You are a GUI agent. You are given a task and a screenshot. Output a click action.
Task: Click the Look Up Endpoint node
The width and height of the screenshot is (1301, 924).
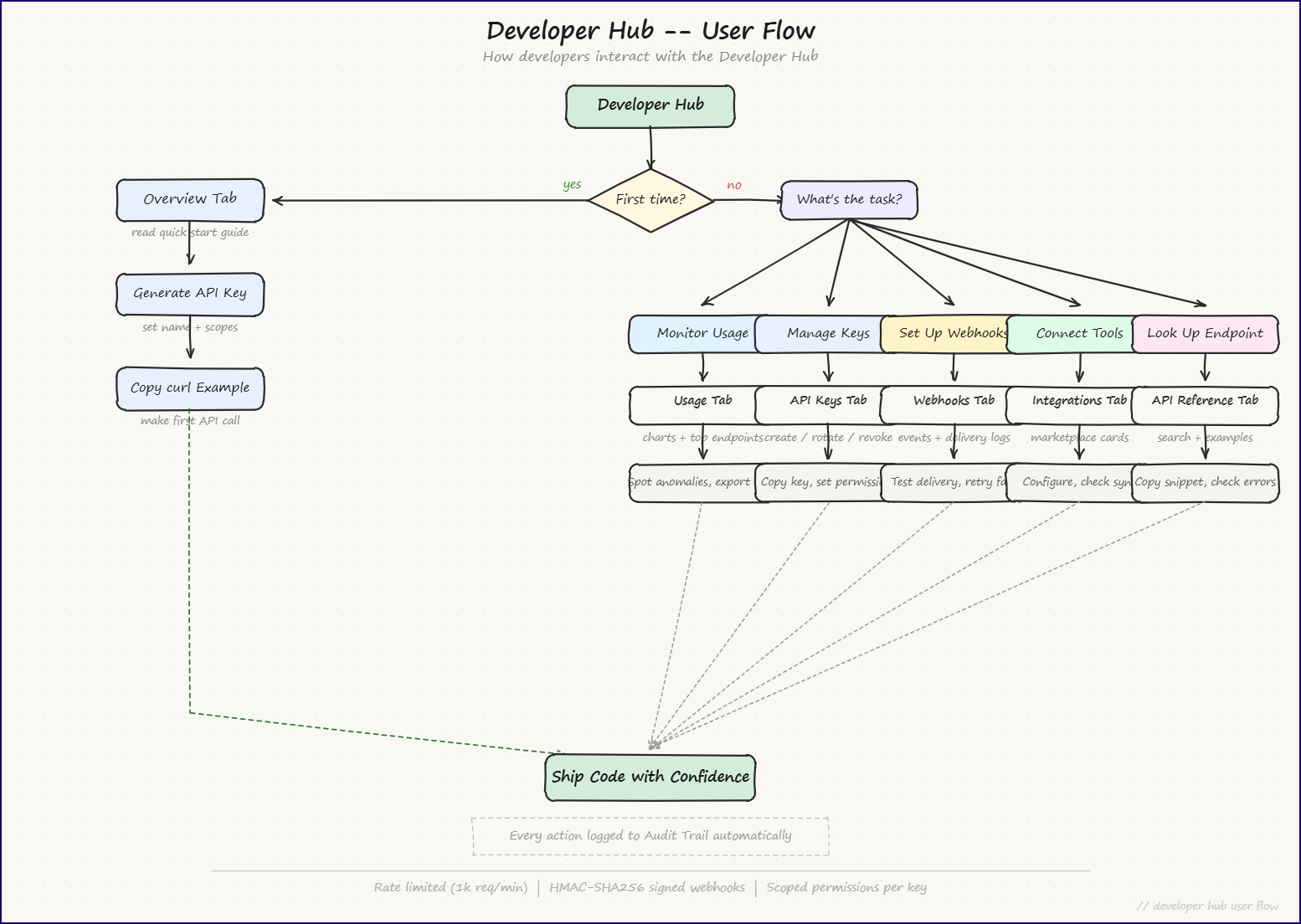click(1205, 334)
